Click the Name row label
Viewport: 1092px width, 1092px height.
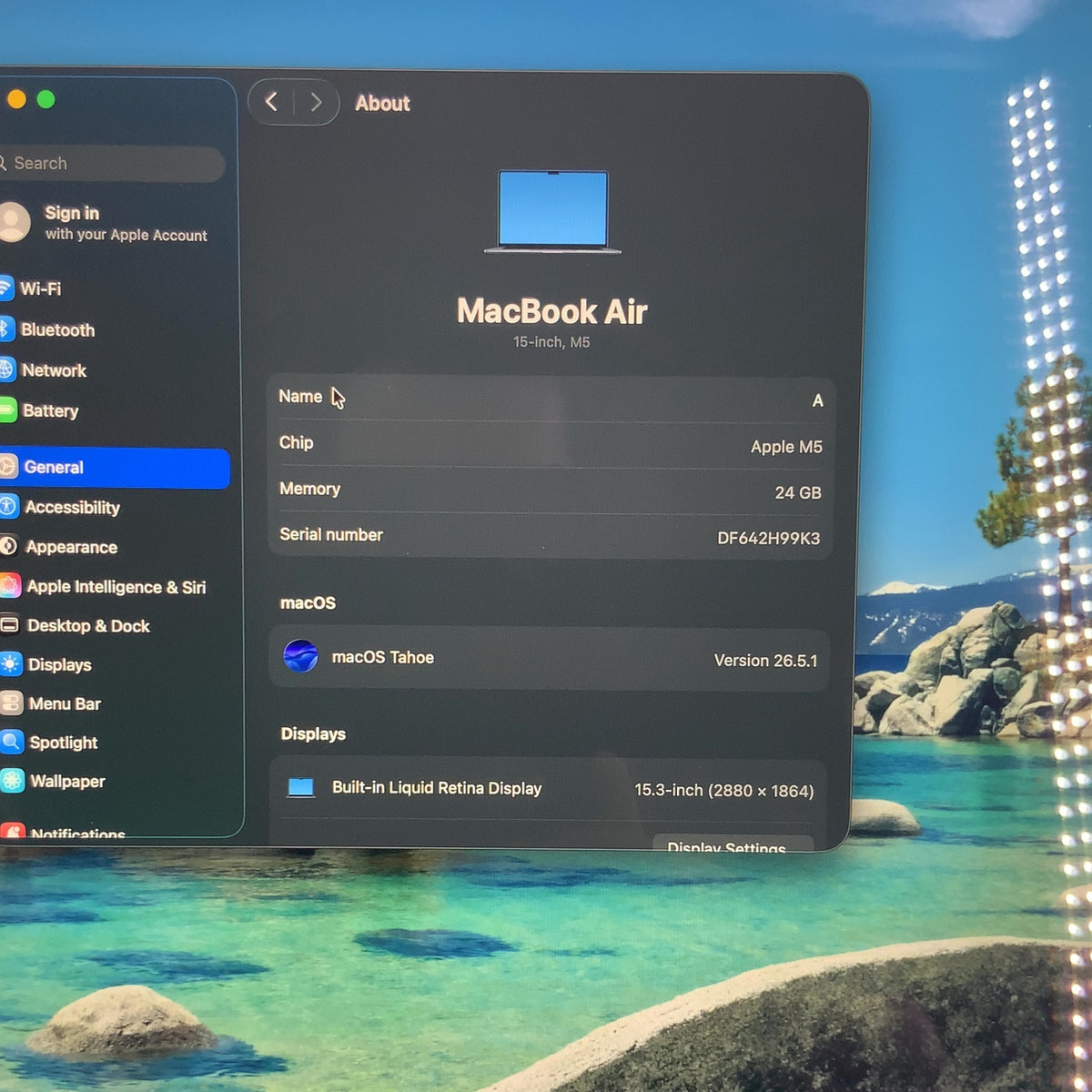pyautogui.click(x=300, y=397)
